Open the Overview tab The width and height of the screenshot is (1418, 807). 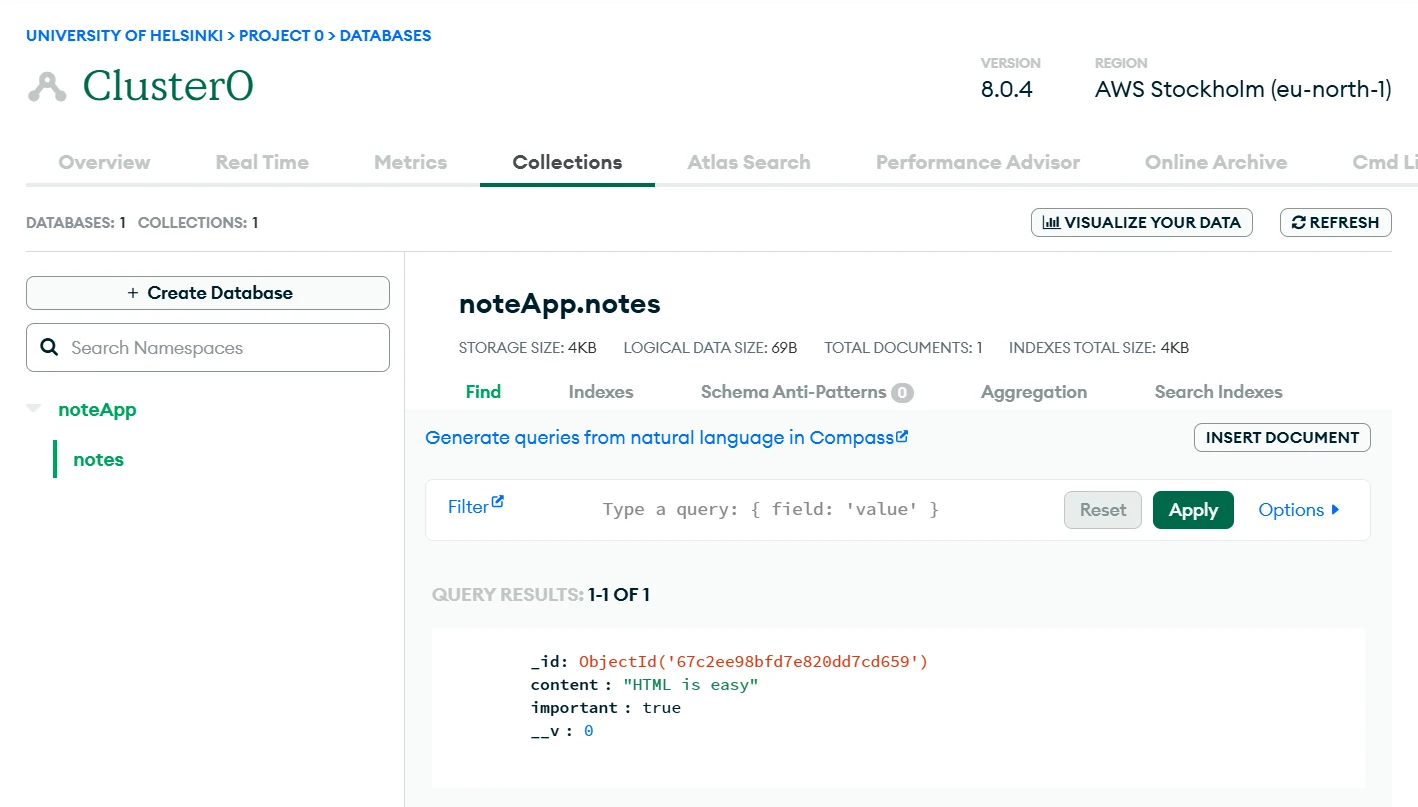104,162
